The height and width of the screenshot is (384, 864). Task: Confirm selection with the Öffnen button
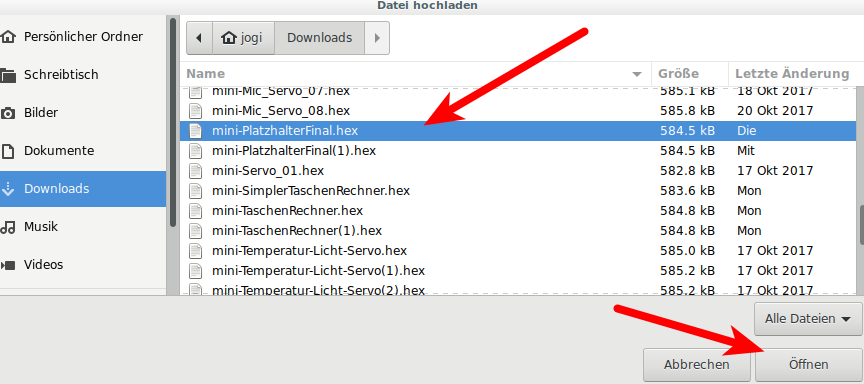(x=808, y=365)
